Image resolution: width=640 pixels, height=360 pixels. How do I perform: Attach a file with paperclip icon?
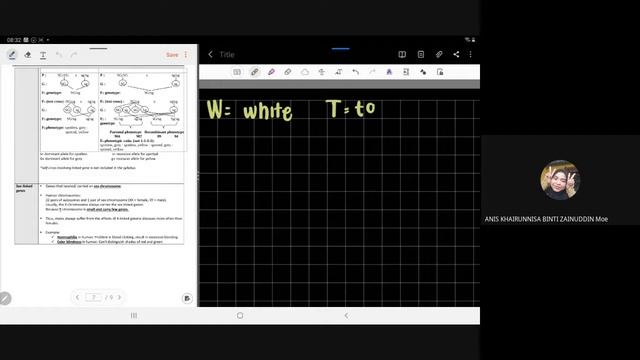(x=439, y=54)
